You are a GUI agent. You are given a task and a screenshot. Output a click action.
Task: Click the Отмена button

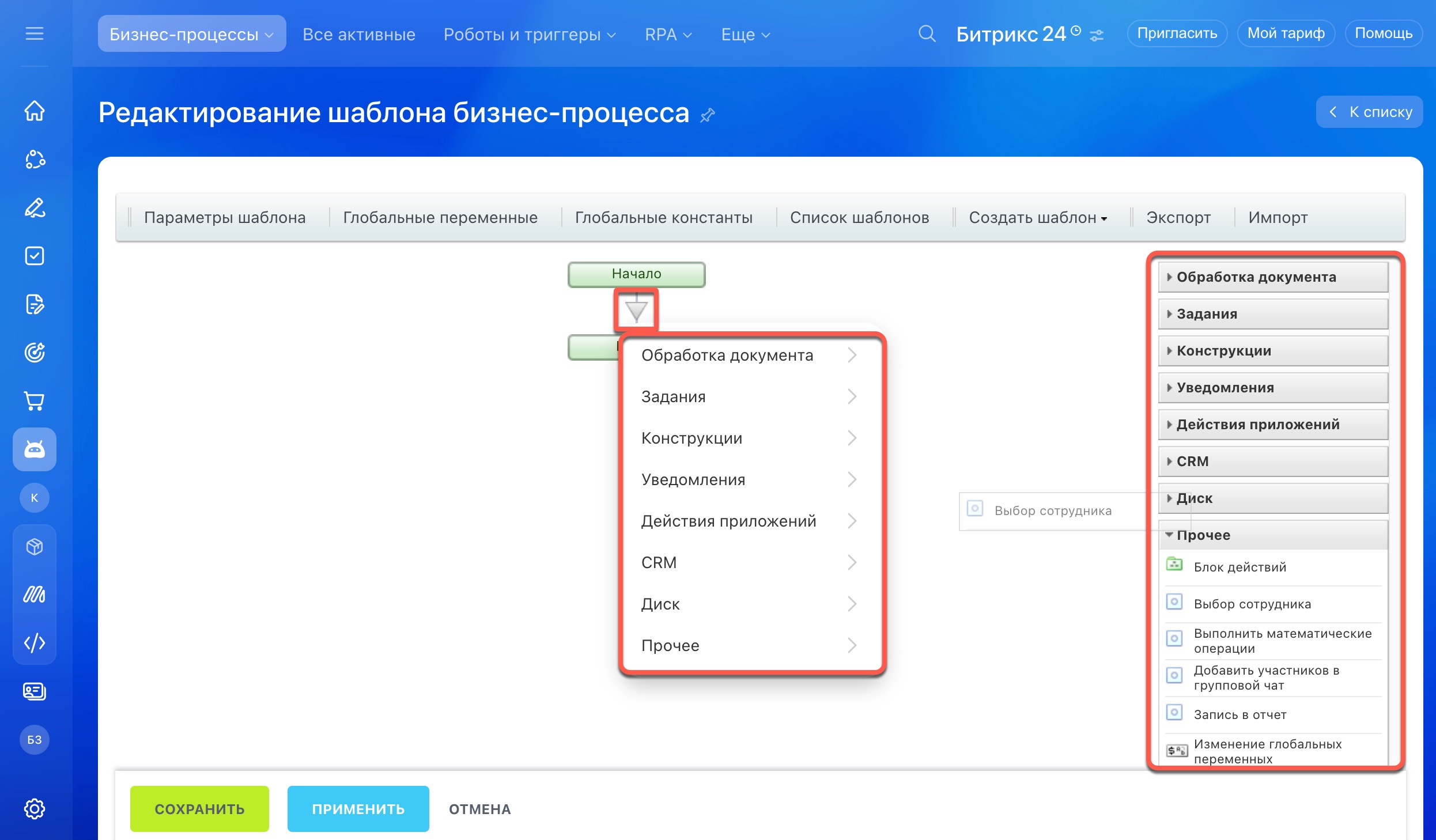480,809
